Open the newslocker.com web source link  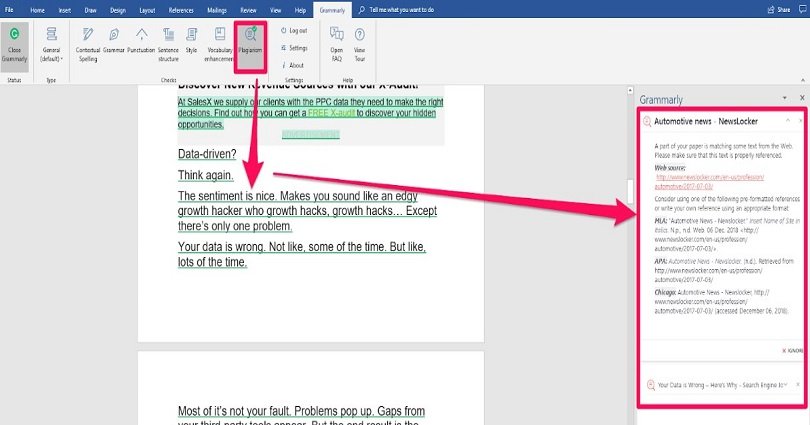point(709,181)
